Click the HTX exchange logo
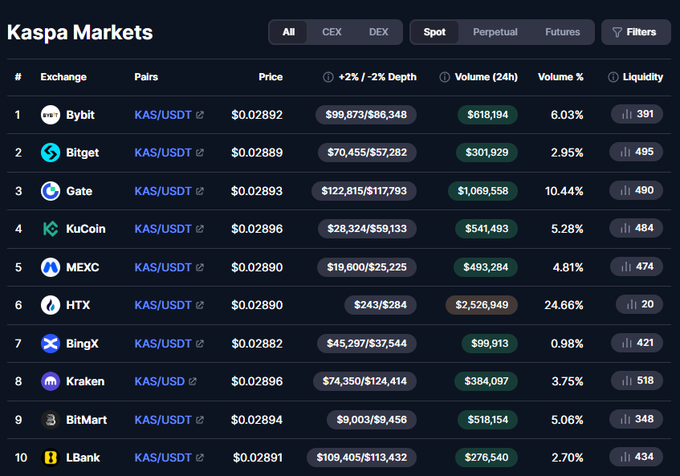The height and width of the screenshot is (476, 680). [50, 305]
